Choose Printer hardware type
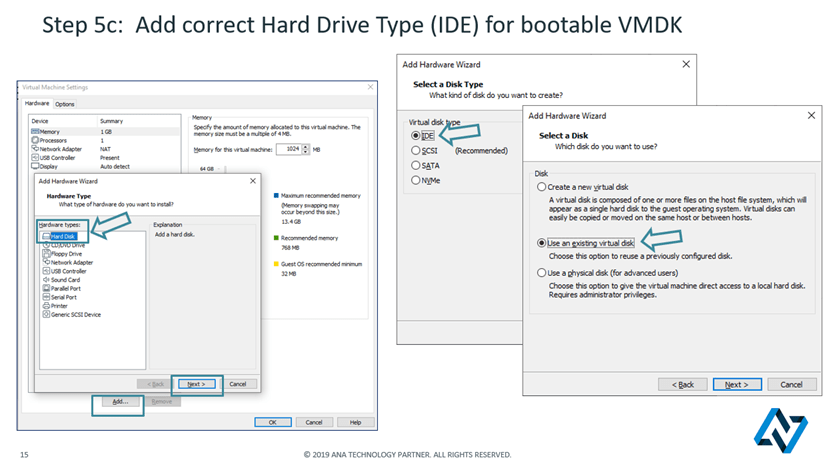This screenshot has height=462, width=827. point(61,306)
